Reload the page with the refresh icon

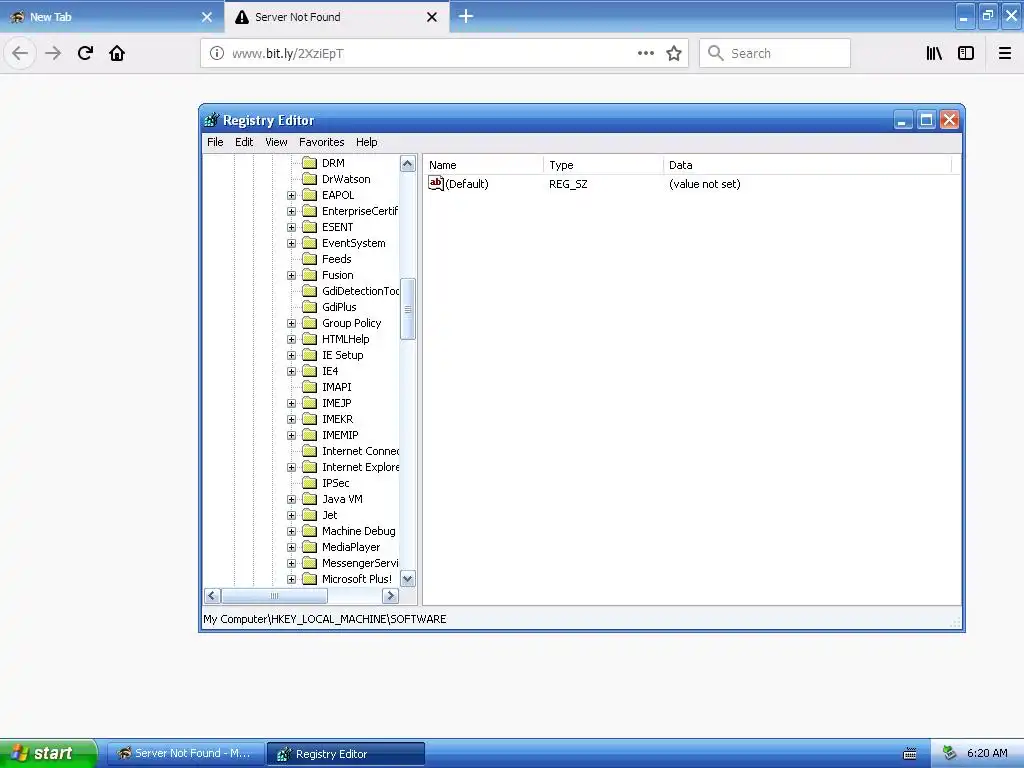point(85,54)
